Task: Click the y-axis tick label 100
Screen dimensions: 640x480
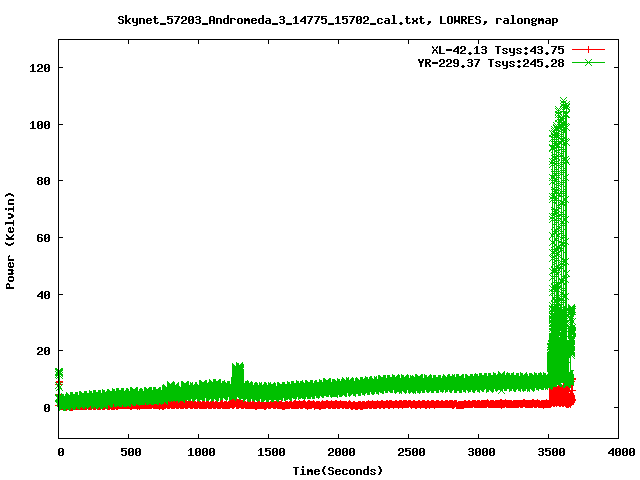Action: point(40,124)
